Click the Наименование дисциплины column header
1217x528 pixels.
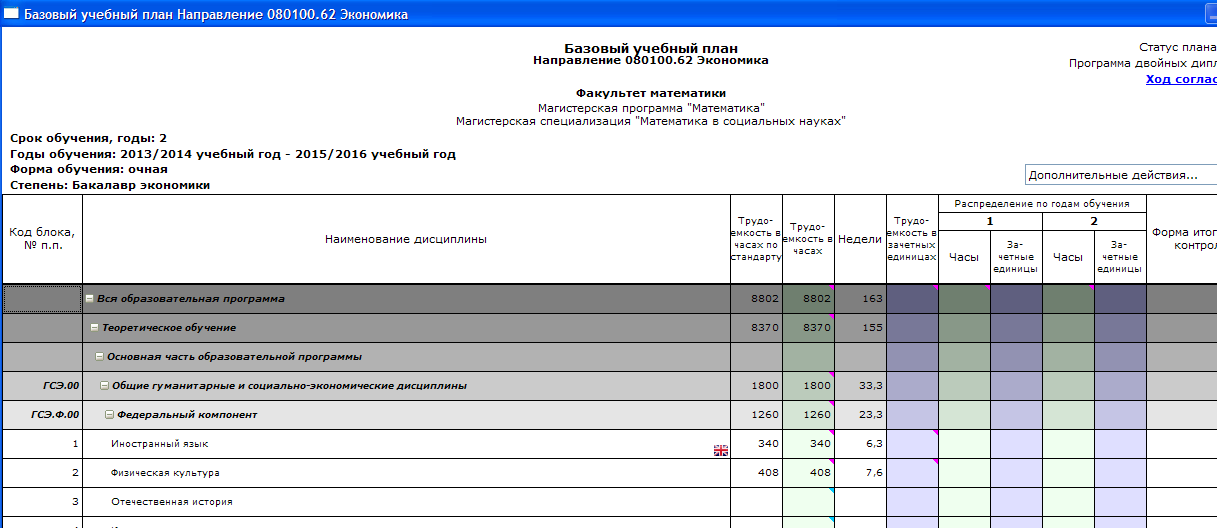(406, 239)
